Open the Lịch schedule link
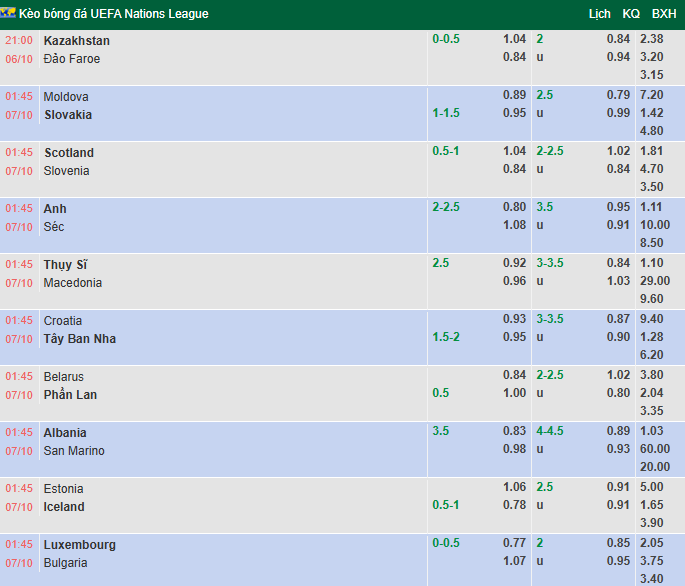 point(599,14)
